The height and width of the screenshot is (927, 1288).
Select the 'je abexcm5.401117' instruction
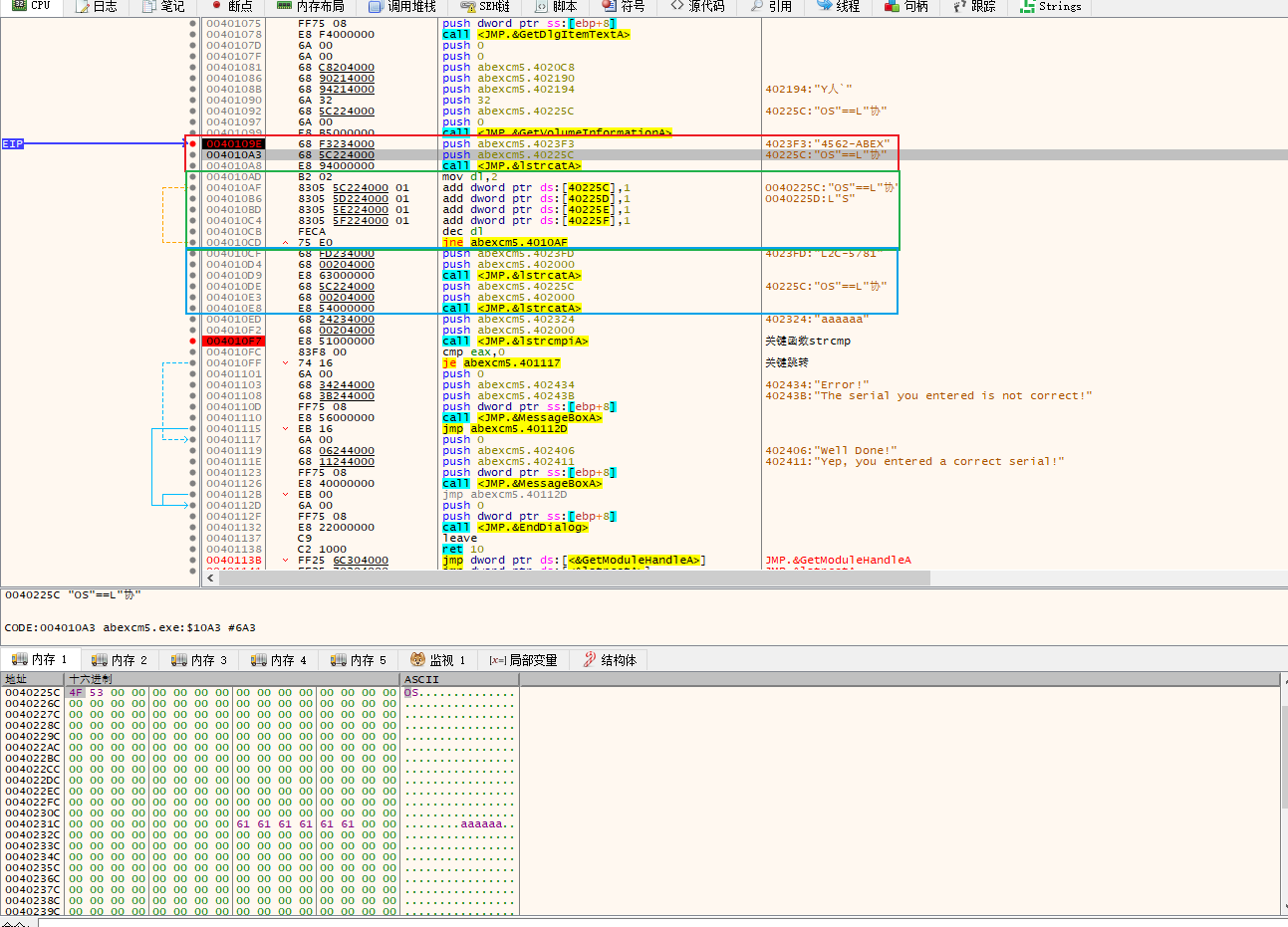coord(501,362)
